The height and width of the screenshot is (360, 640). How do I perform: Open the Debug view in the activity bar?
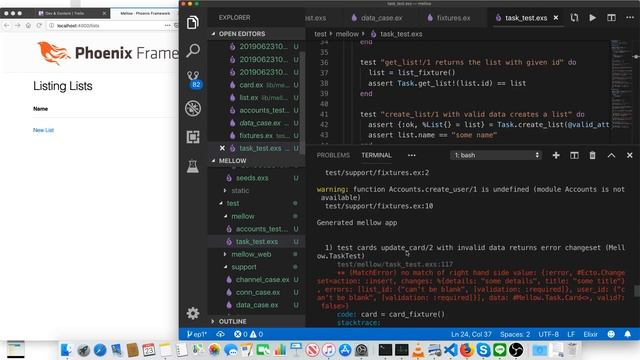(x=193, y=108)
